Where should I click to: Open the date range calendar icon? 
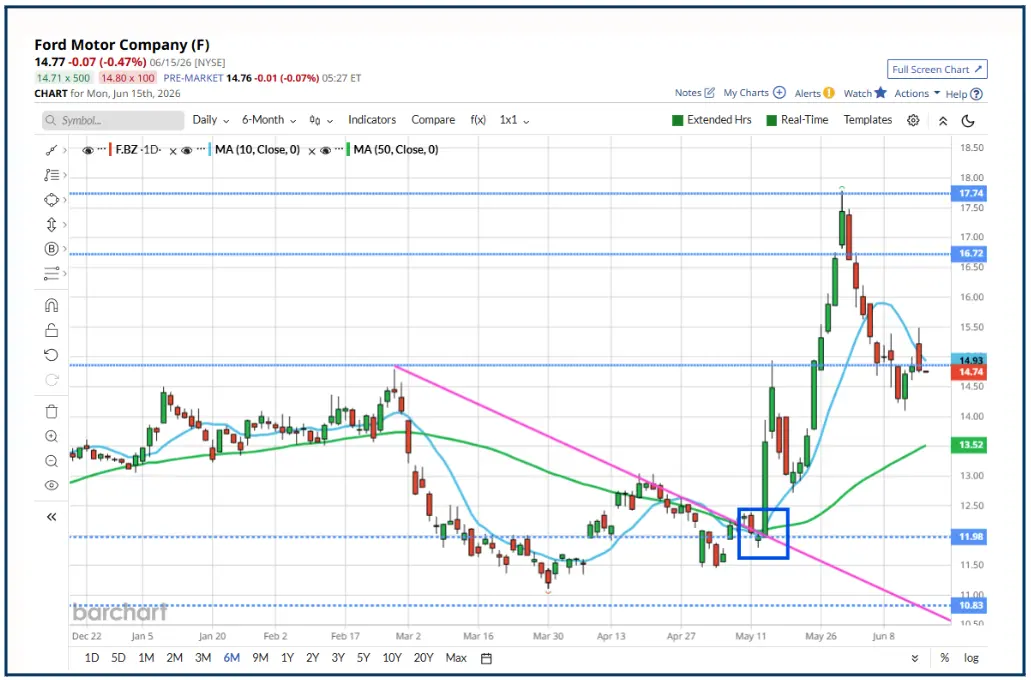(x=486, y=658)
